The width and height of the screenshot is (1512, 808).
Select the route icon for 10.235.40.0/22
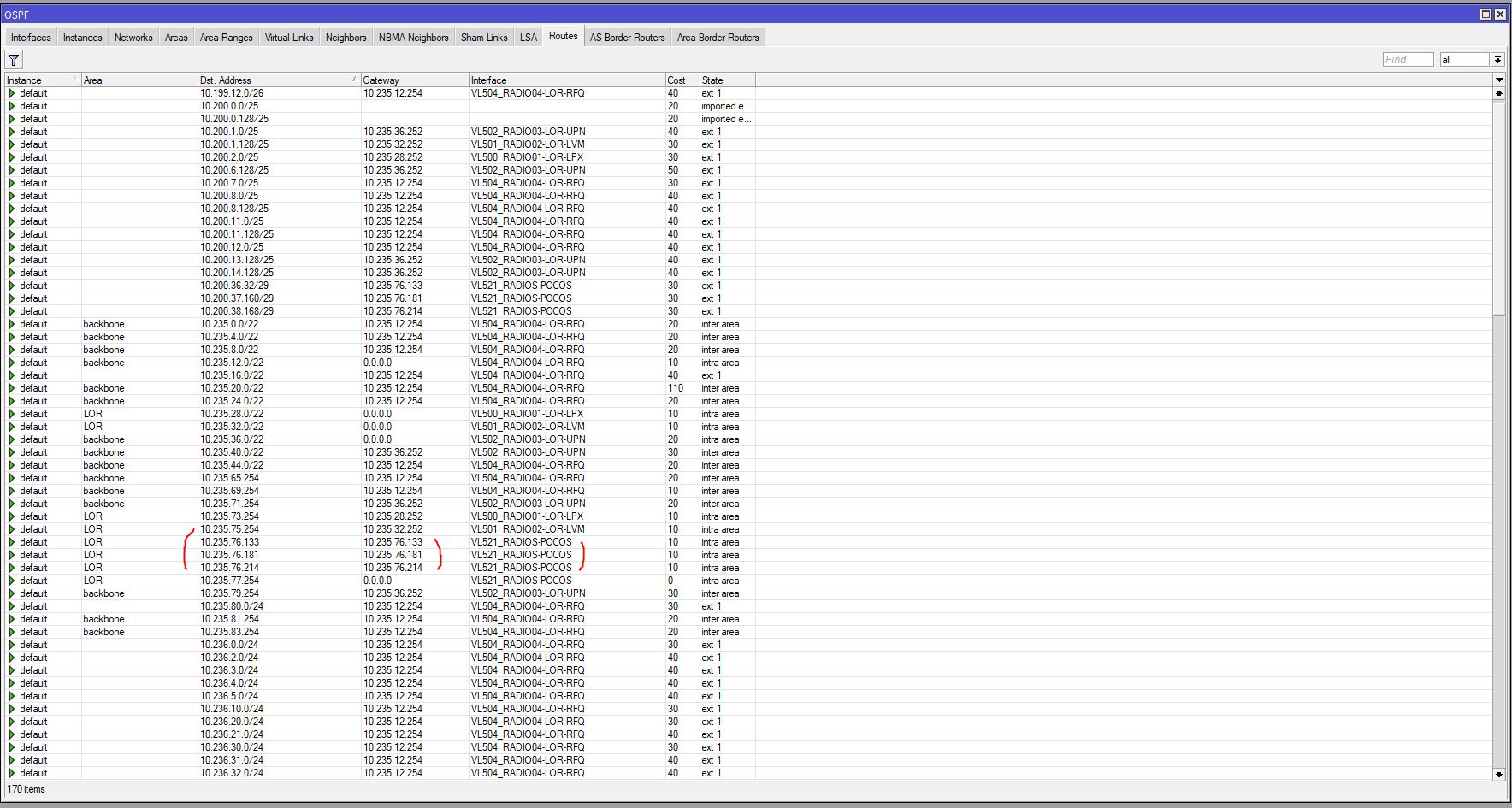point(12,452)
